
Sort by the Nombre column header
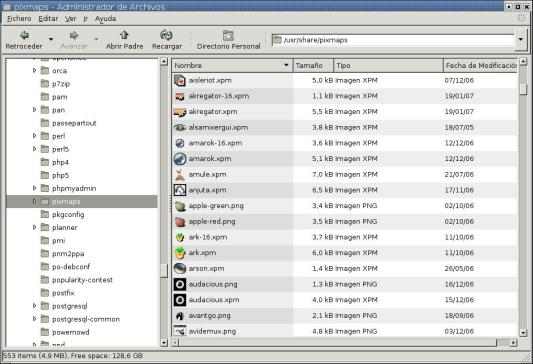233,65
